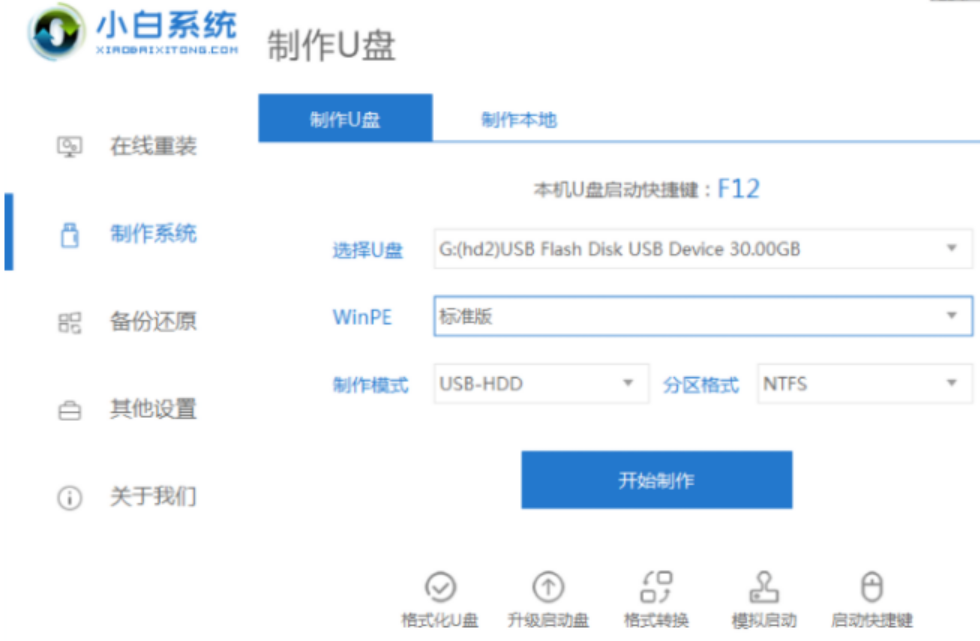Click the 格式转换 icon
Image resolution: width=980 pixels, height=641 pixels.
click(x=656, y=587)
